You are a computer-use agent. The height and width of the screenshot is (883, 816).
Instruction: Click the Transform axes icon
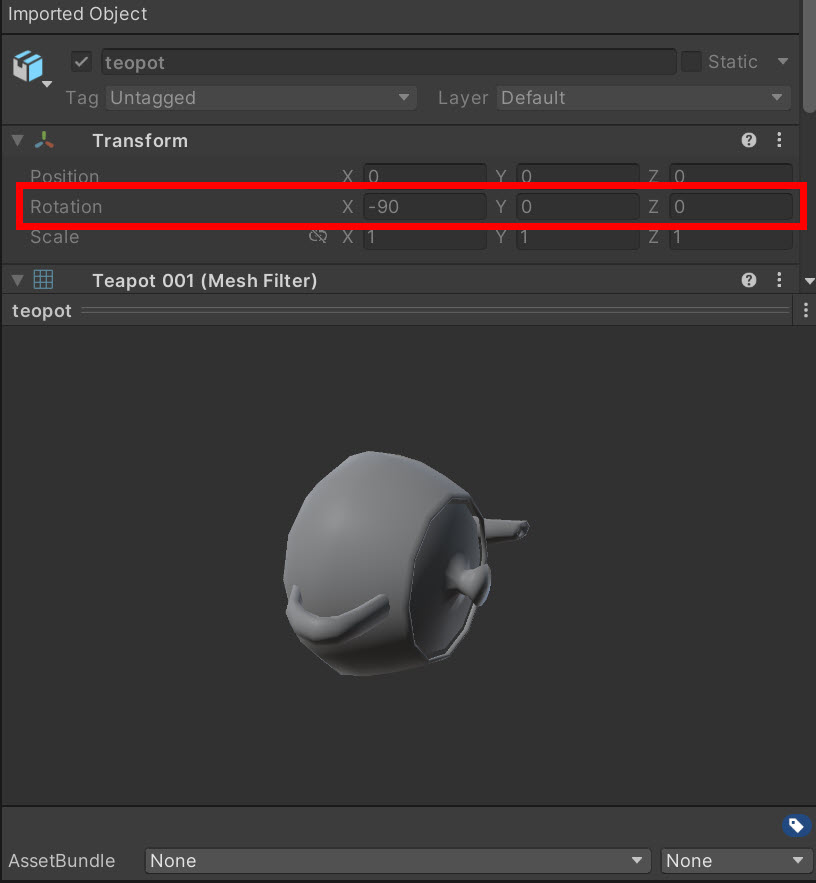coord(44,140)
